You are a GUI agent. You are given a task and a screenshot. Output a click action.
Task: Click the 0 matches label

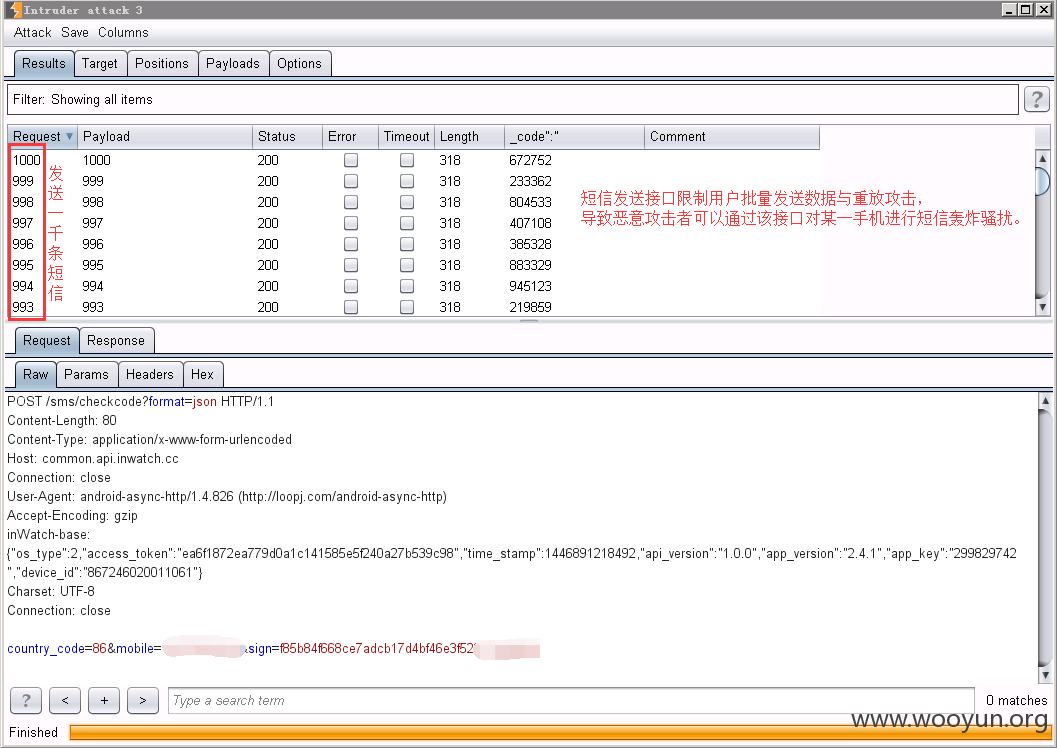1017,700
